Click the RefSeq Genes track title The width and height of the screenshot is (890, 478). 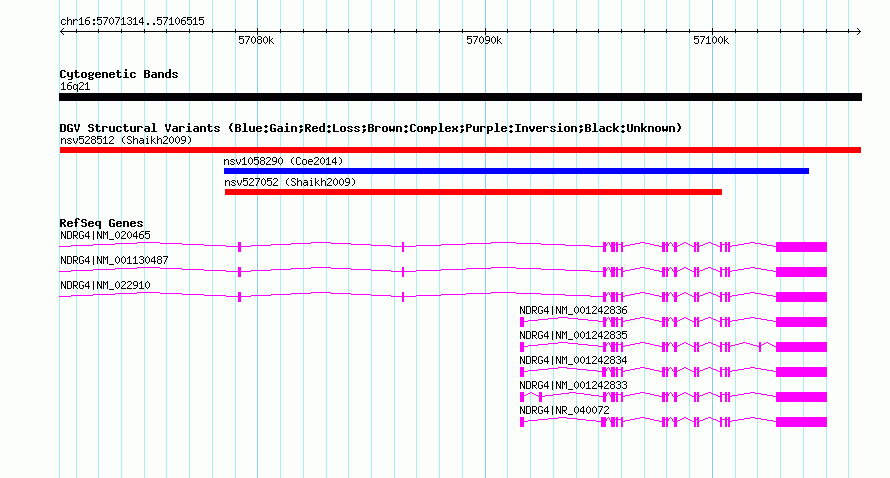[x=102, y=223]
